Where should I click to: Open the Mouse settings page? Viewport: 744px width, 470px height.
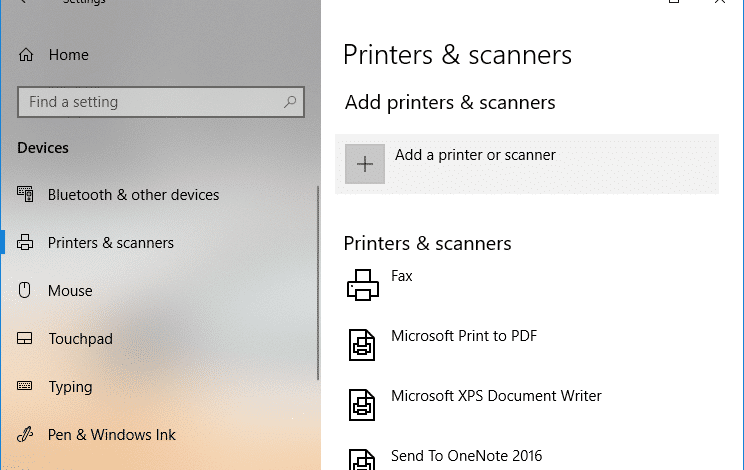[70, 290]
